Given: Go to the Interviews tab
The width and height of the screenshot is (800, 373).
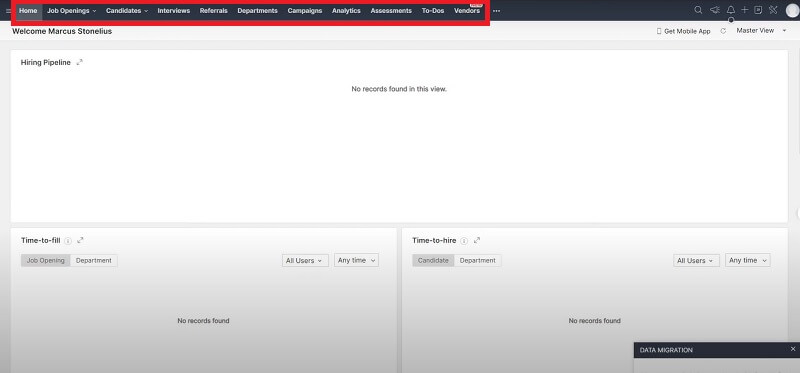Looking at the screenshot, I should pos(173,11).
